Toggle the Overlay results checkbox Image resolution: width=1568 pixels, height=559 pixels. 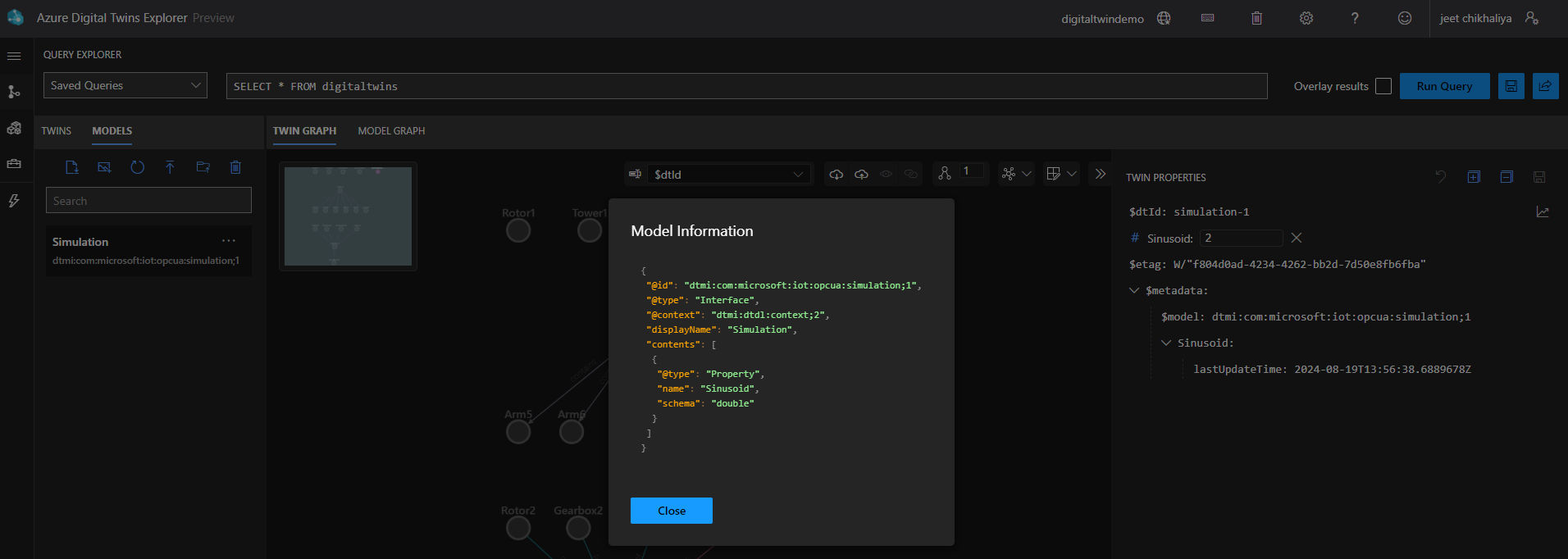coord(1383,86)
